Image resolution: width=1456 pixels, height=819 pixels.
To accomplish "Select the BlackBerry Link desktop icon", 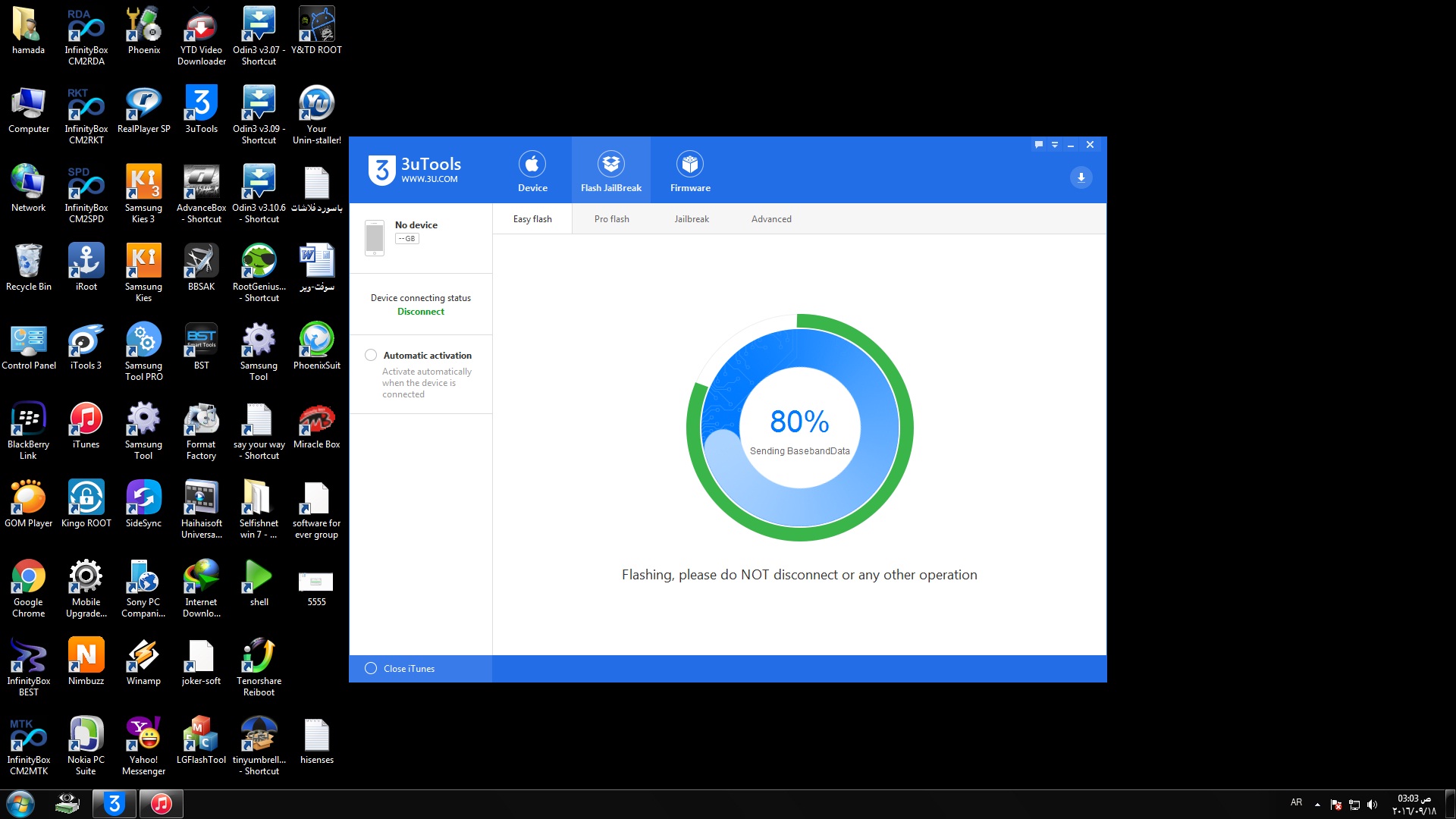I will [29, 429].
